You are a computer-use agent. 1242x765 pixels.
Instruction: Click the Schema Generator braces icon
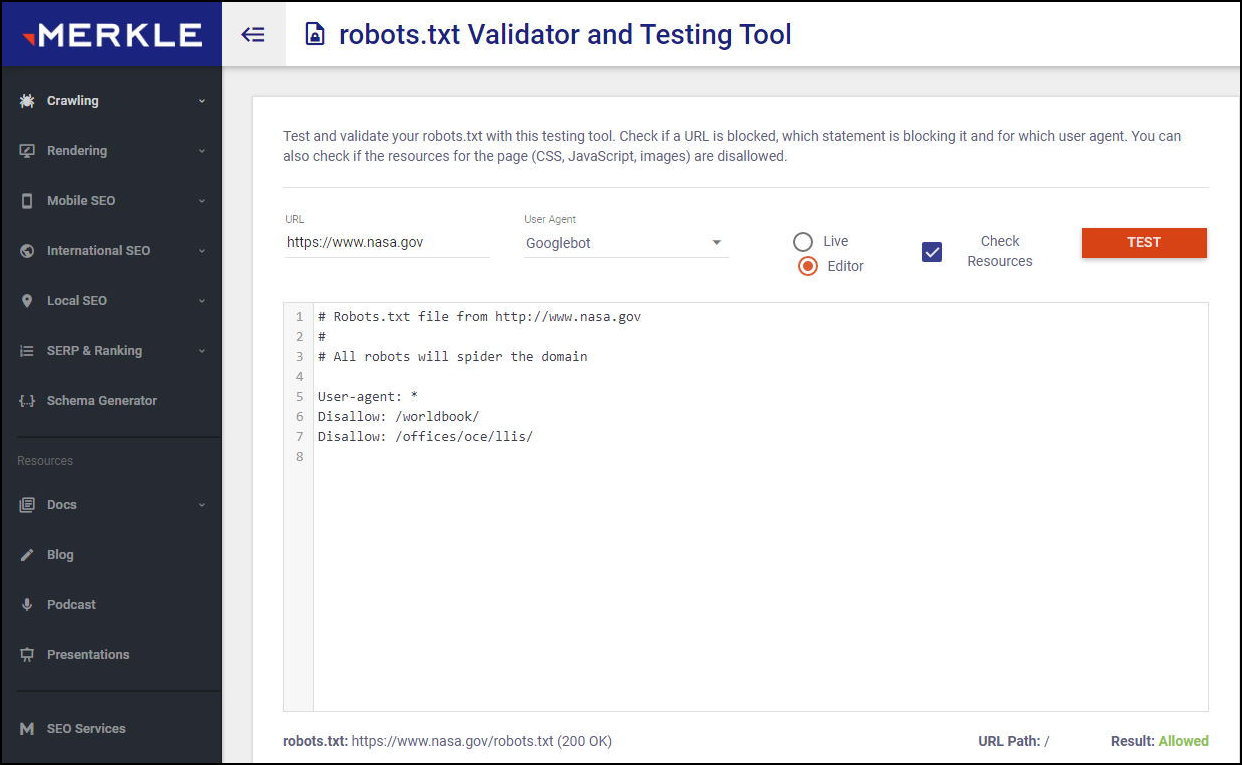27,401
